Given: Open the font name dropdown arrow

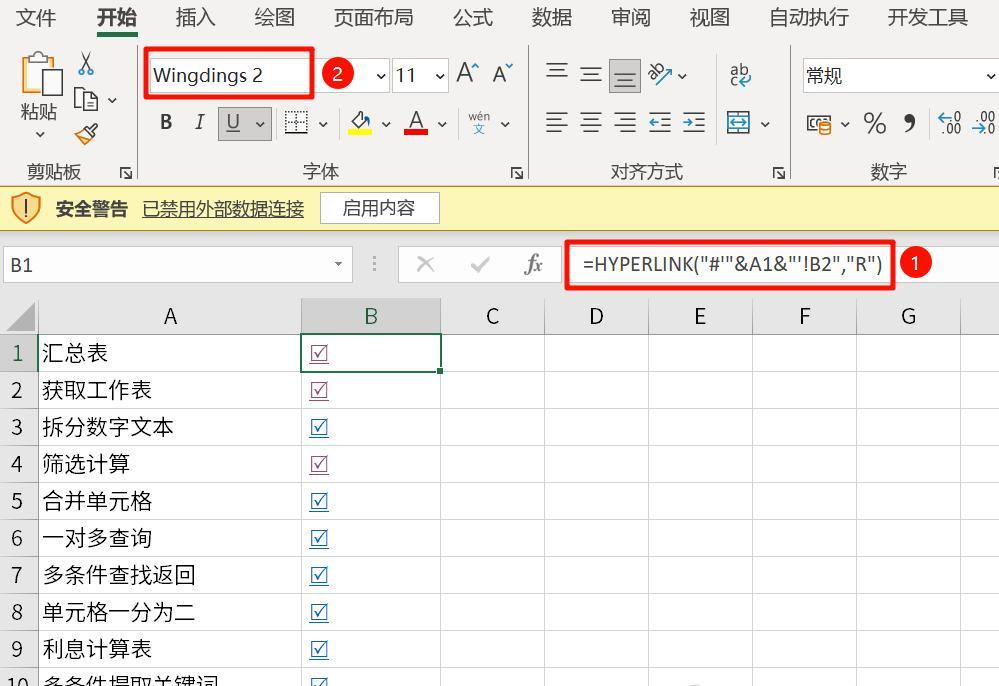Looking at the screenshot, I should pyautogui.click(x=380, y=76).
